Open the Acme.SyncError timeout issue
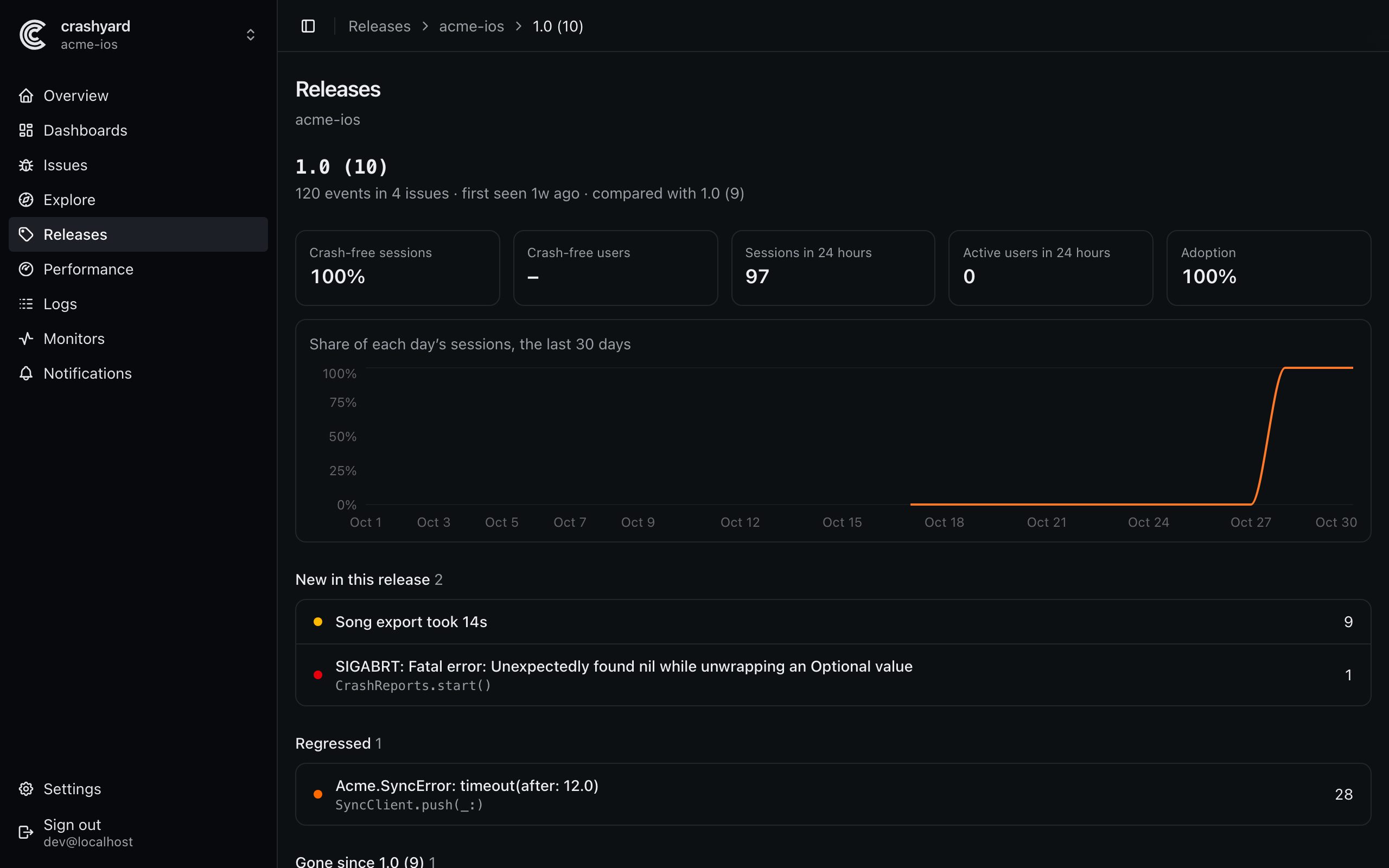Viewport: 1389px width, 868px height. (833, 794)
